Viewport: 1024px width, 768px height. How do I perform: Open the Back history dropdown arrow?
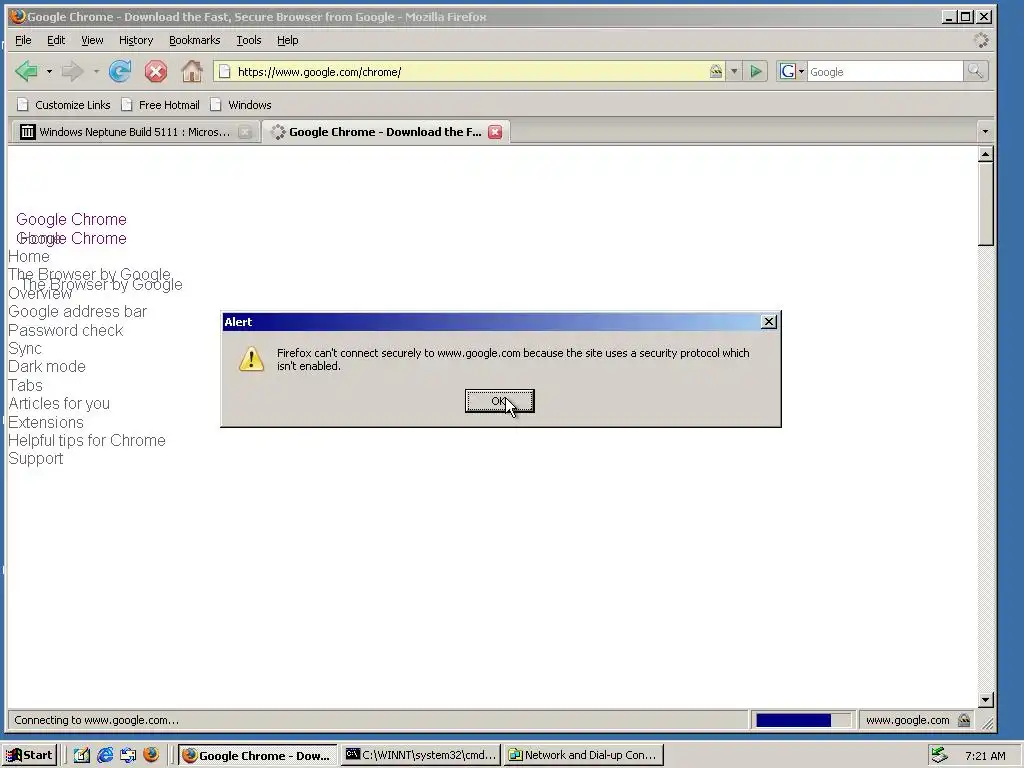point(49,71)
